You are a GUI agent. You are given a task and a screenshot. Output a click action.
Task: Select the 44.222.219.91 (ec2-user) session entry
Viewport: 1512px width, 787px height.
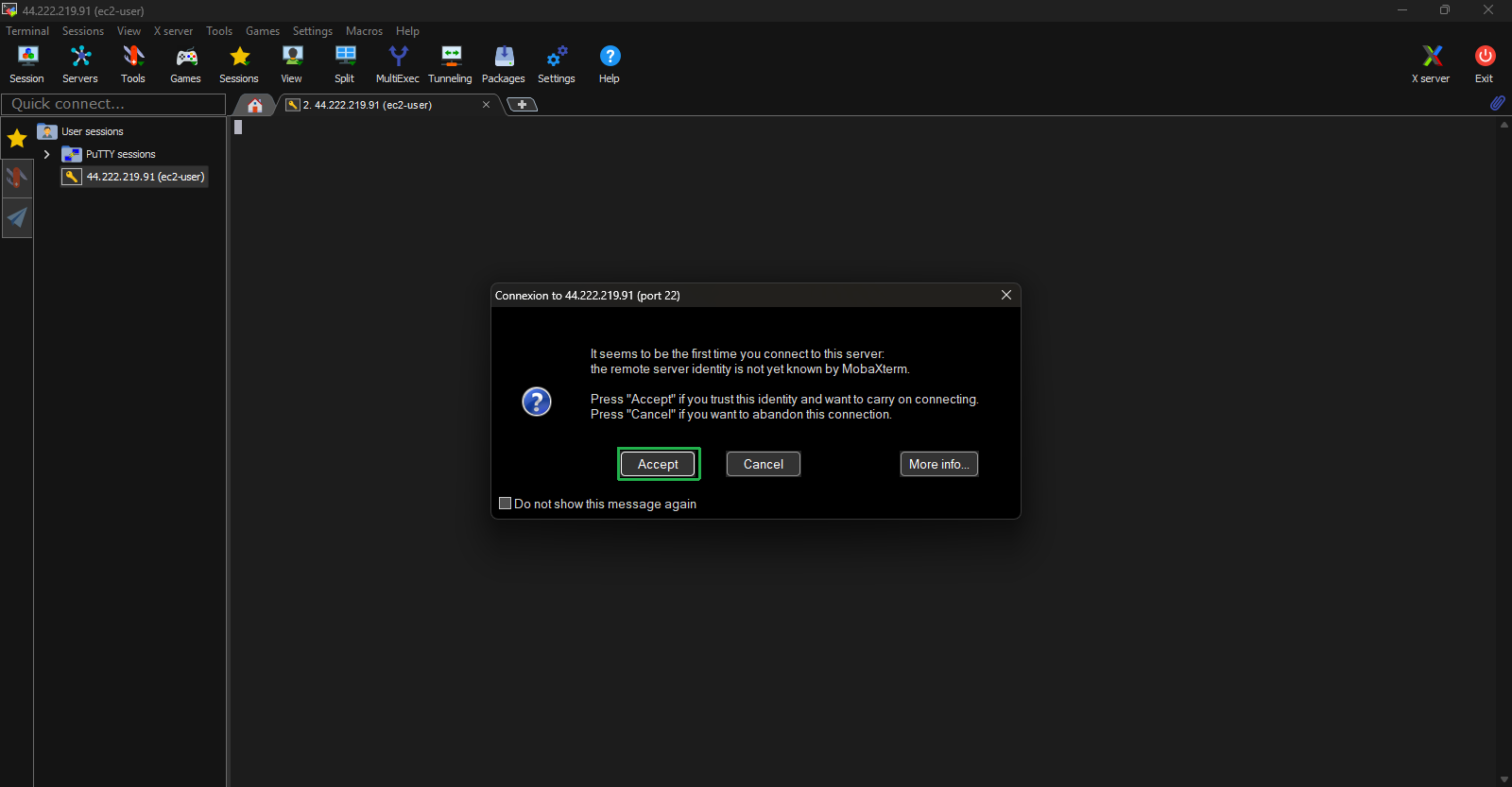click(x=145, y=177)
